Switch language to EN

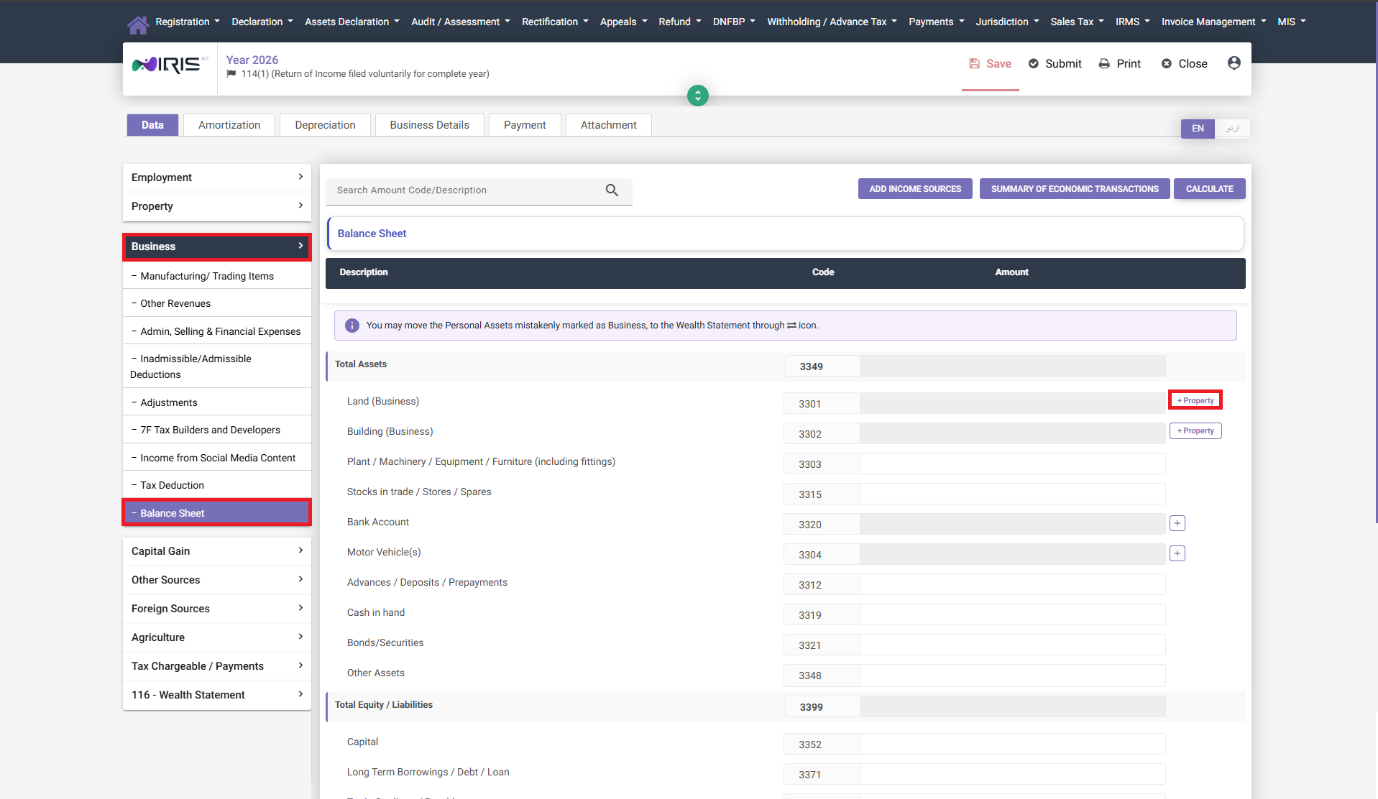1198,128
